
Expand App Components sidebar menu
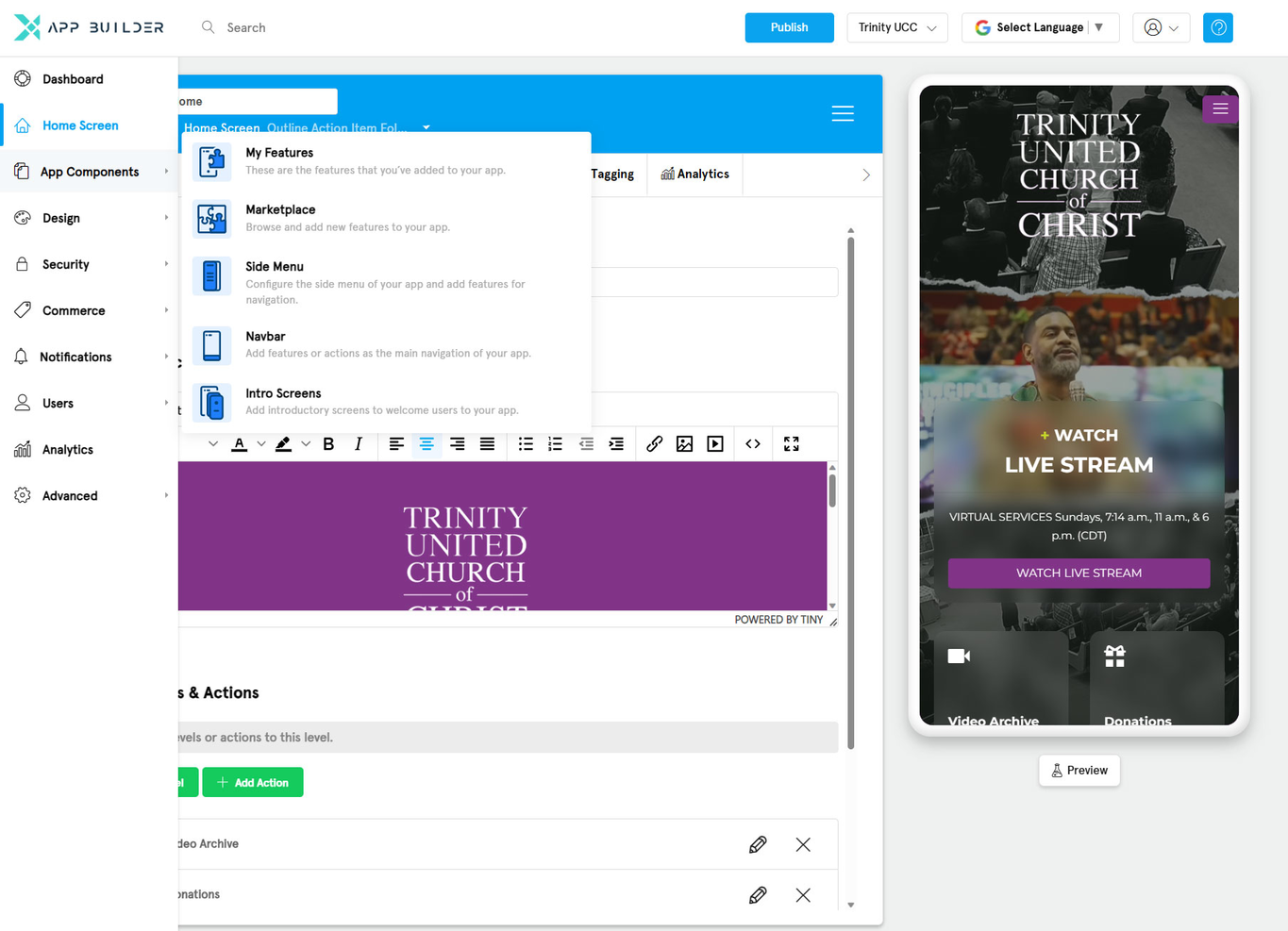pos(89,172)
